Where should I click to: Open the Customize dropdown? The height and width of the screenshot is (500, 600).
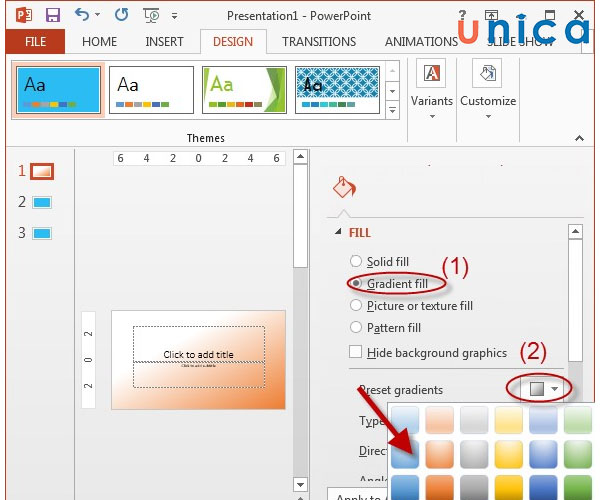tap(488, 90)
